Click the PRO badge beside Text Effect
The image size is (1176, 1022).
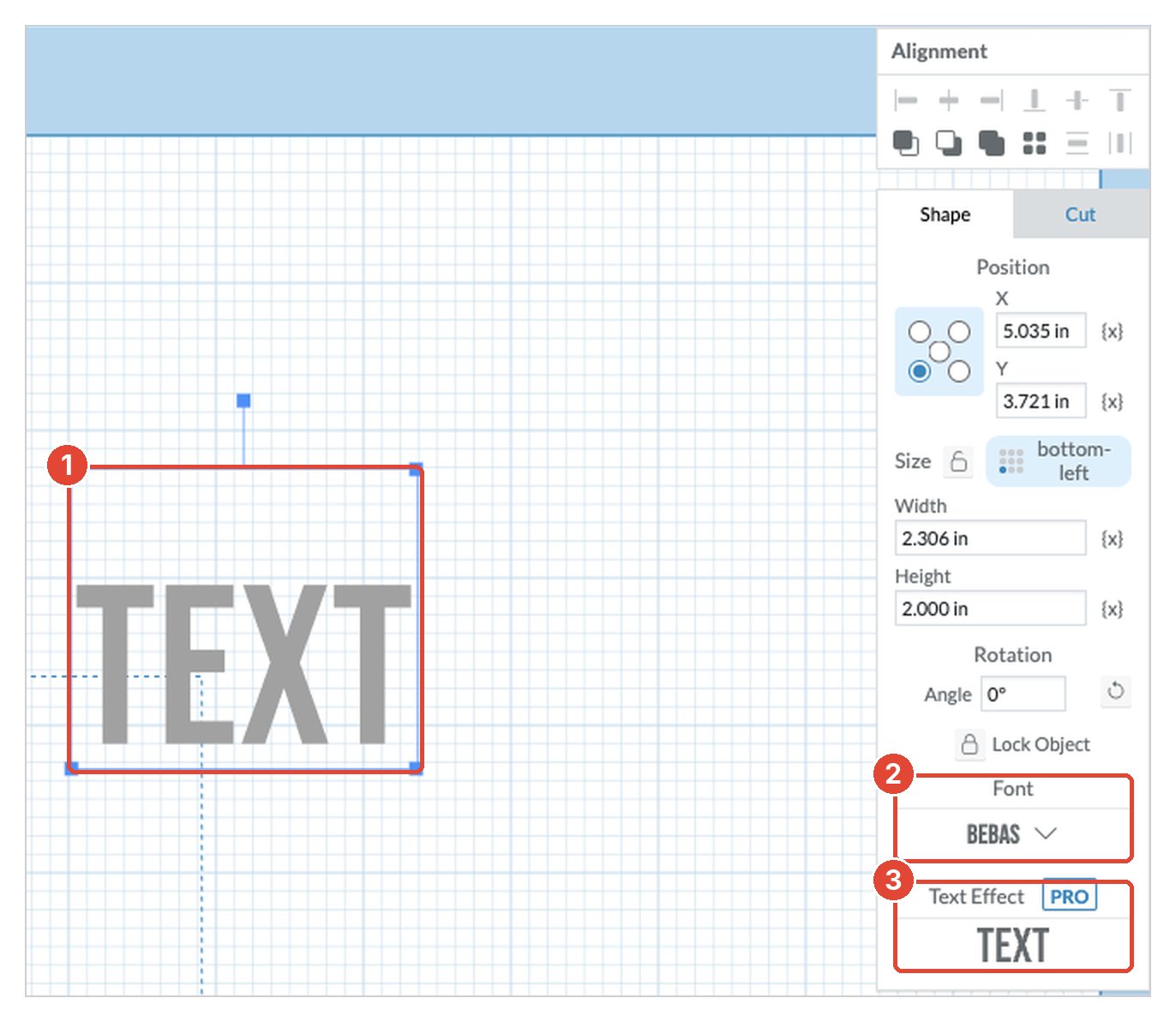[1069, 897]
